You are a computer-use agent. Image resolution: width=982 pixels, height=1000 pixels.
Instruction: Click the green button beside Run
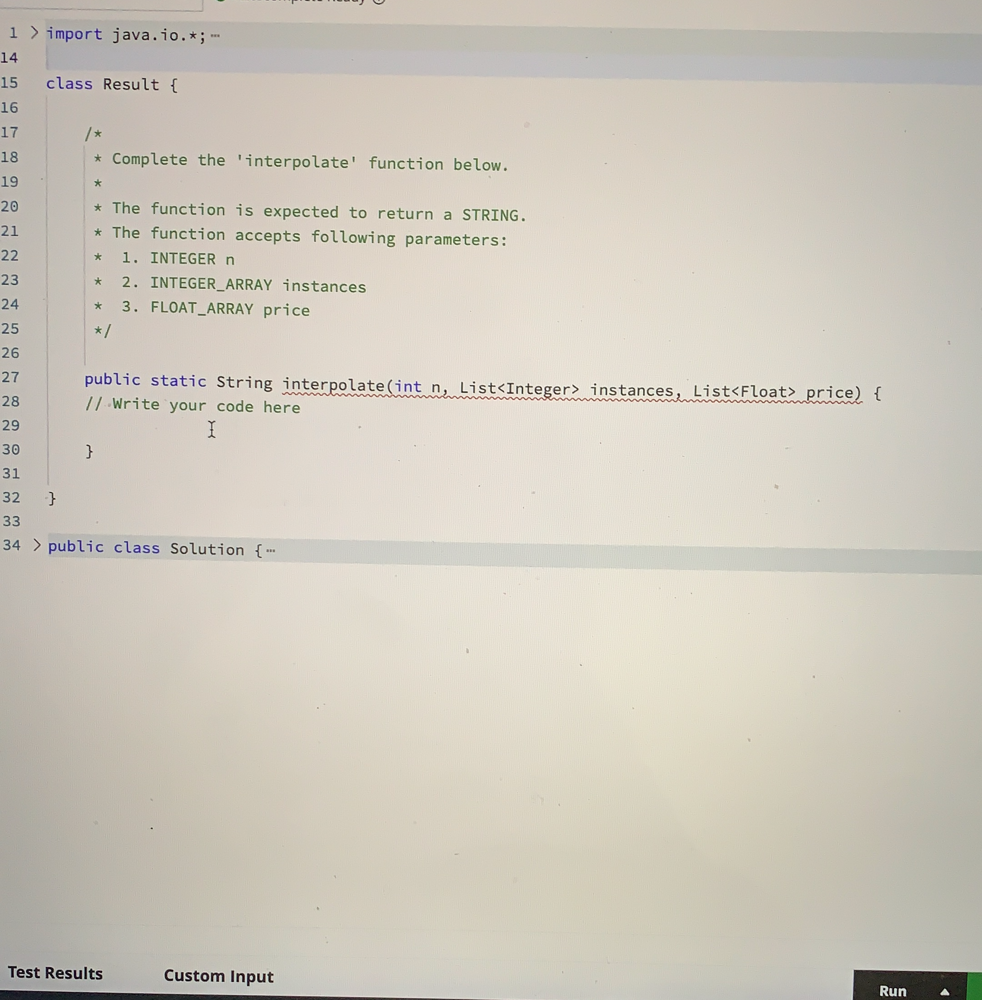click(x=974, y=988)
